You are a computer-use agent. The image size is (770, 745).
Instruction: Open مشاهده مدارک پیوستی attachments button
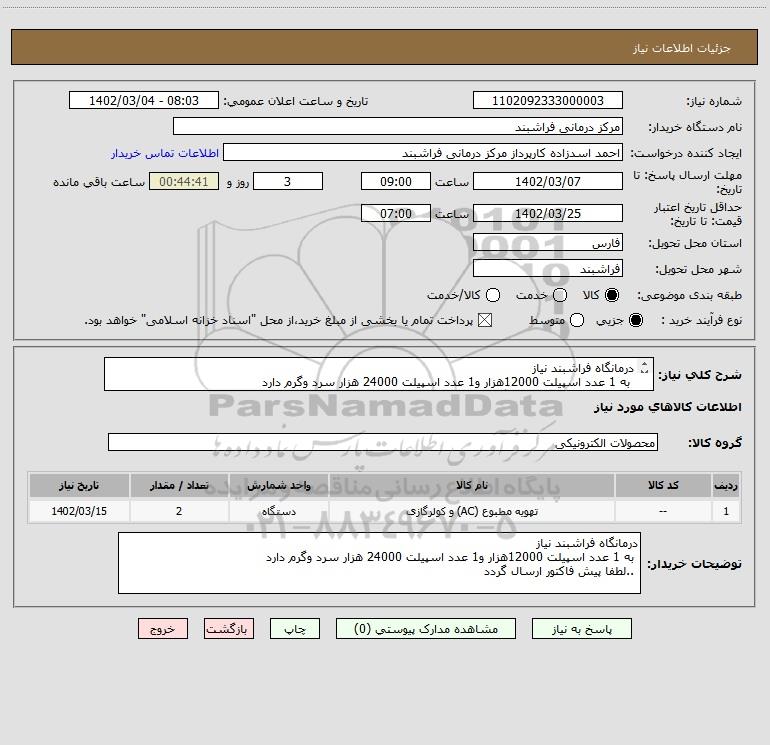(426, 629)
